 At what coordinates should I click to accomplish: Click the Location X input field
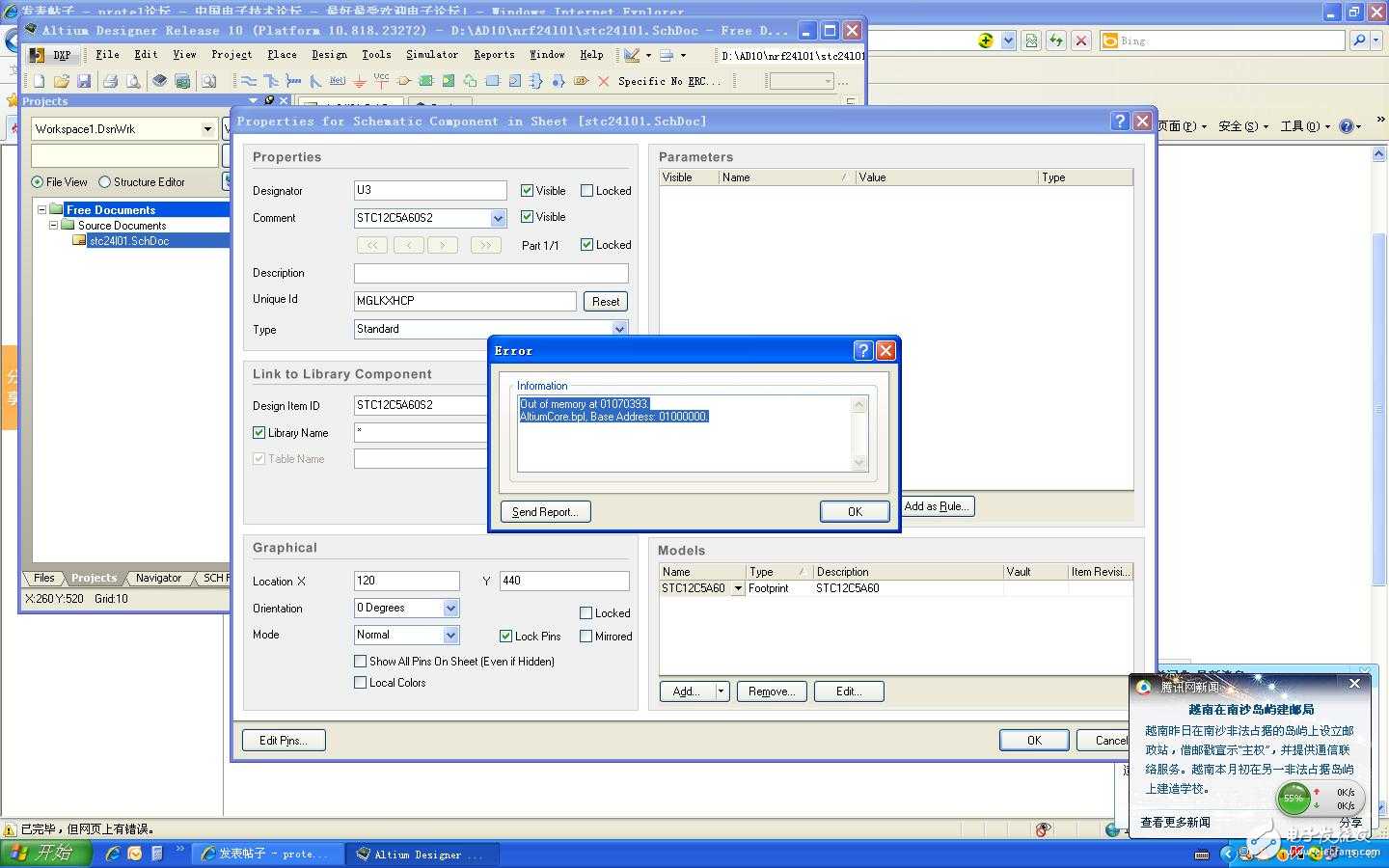407,581
